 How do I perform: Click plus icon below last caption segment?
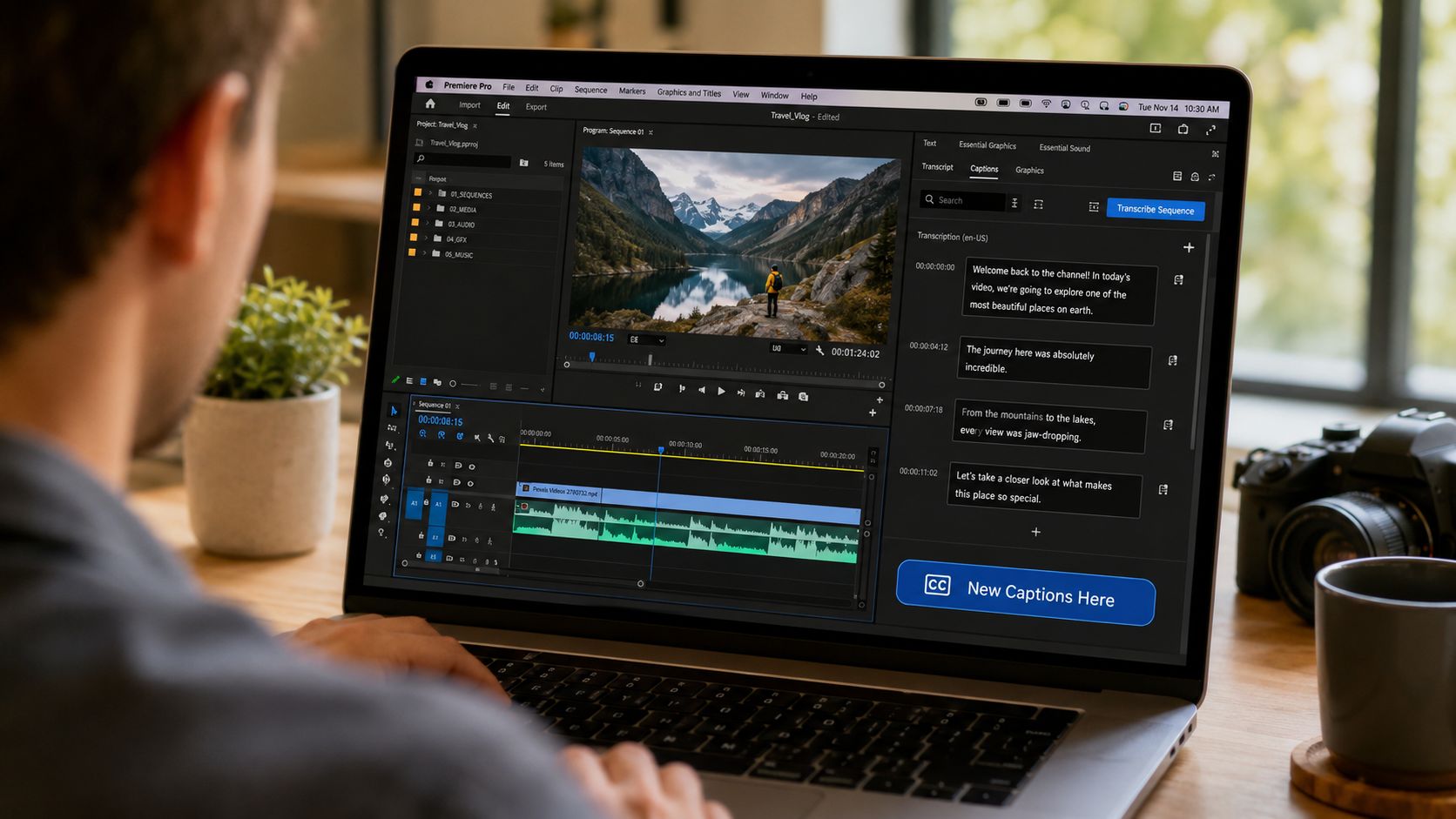1035,532
